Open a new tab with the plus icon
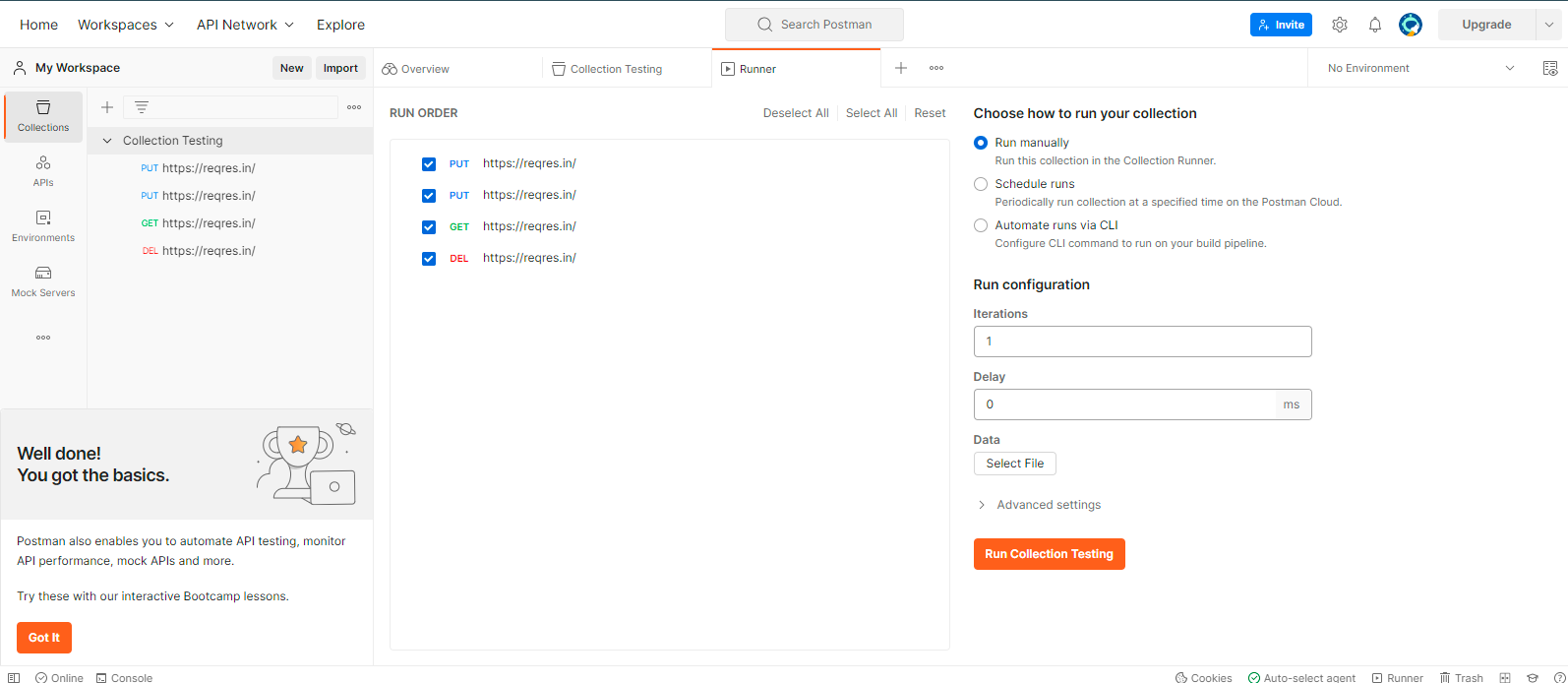This screenshot has height=683, width=1568. point(900,68)
